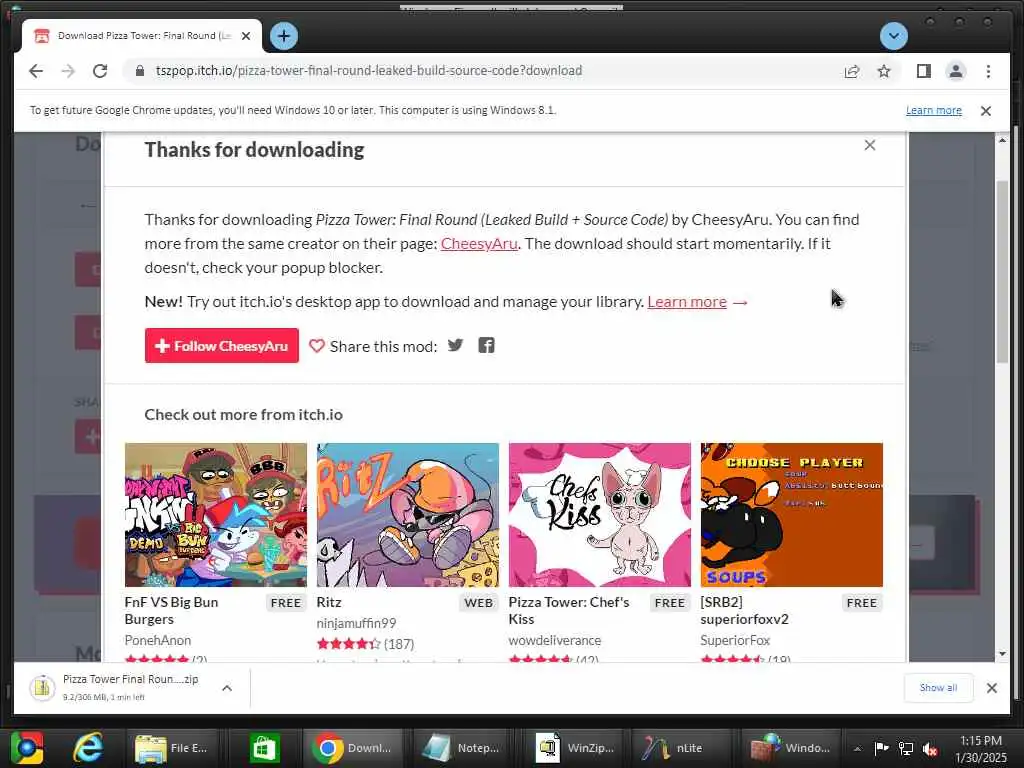Click the muted volume tray icon
Screen dimensions: 1024x768
[x=930, y=749]
